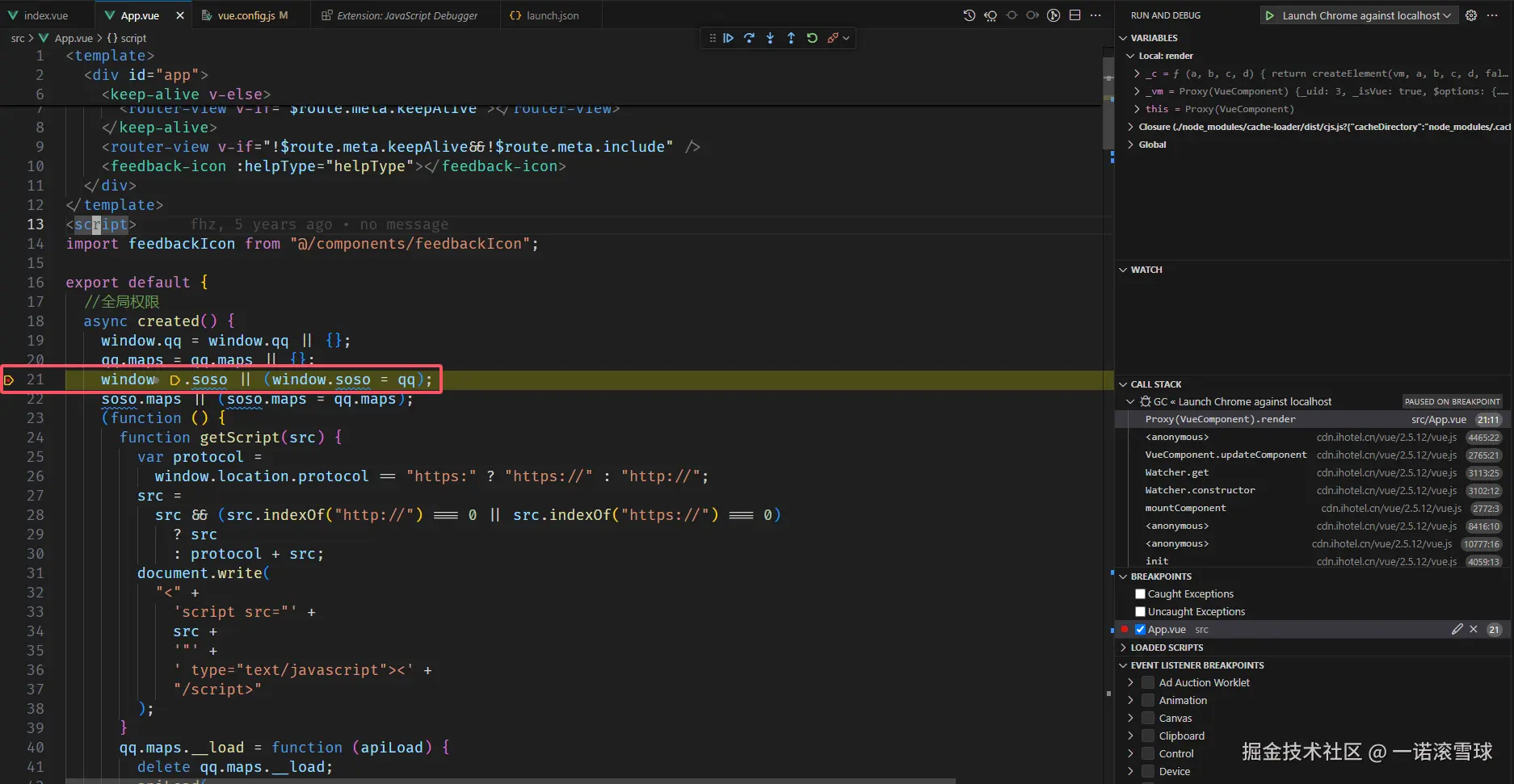1514x784 pixels.
Task: Expand the Clipboard event group
Action: [x=1130, y=736]
